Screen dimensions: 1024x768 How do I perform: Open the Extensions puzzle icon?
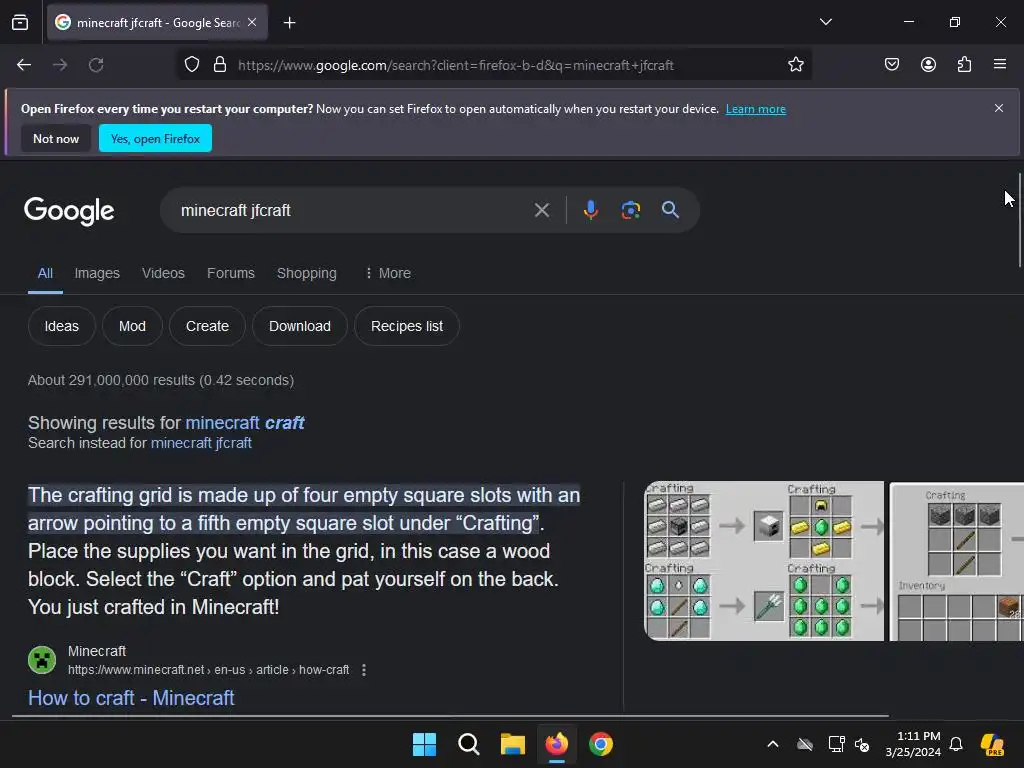click(x=964, y=65)
